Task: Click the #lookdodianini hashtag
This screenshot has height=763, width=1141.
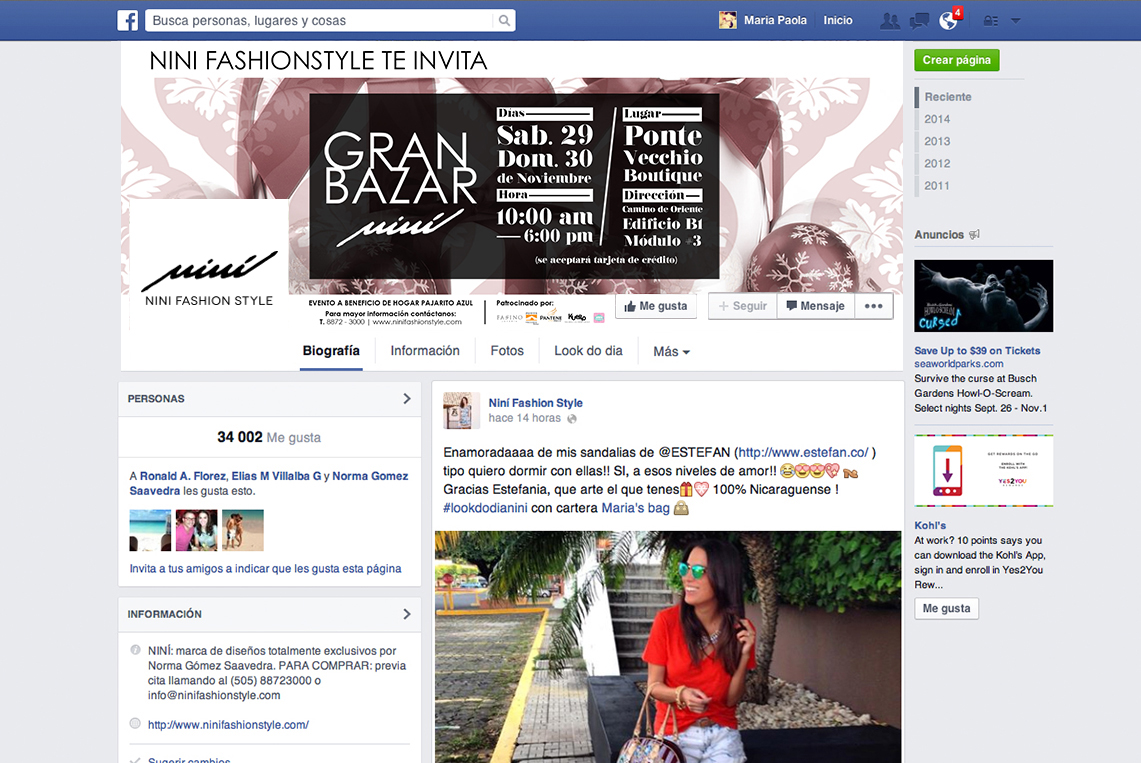Action: coord(485,508)
